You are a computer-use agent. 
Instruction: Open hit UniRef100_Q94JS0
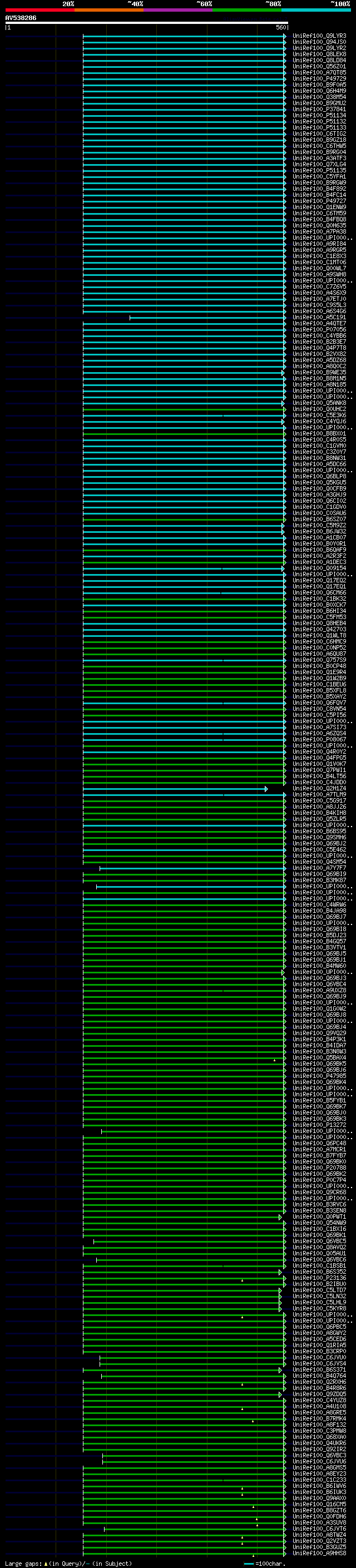pyautogui.click(x=319, y=42)
